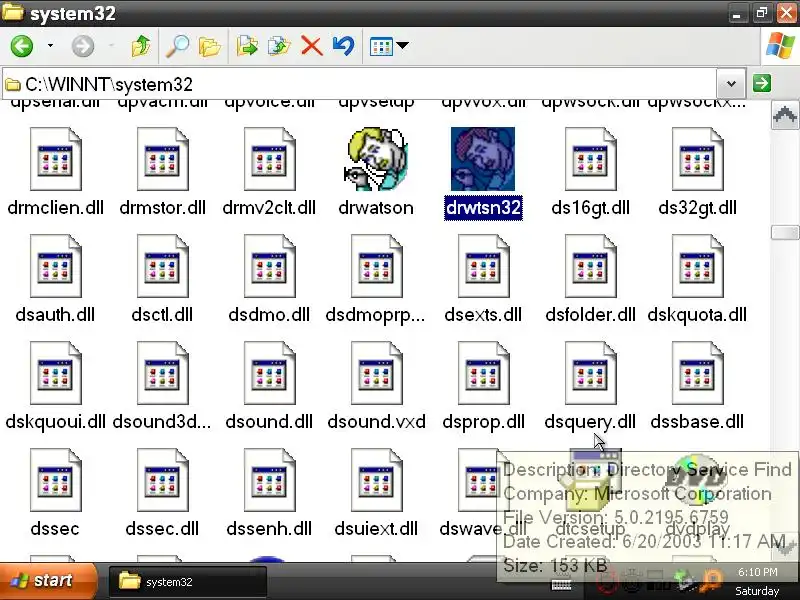Open the Back history dropdown arrow
This screenshot has width=800, height=600.
click(50, 46)
